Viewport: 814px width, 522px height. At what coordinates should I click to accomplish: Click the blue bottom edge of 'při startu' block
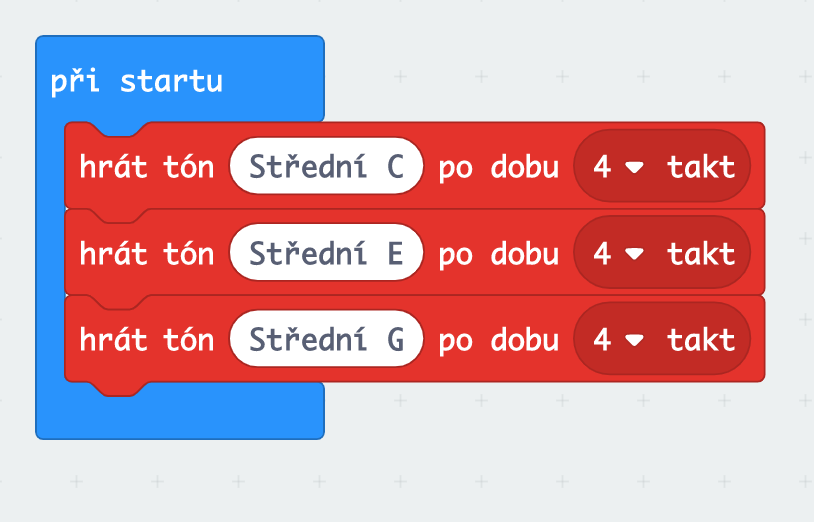point(180,418)
